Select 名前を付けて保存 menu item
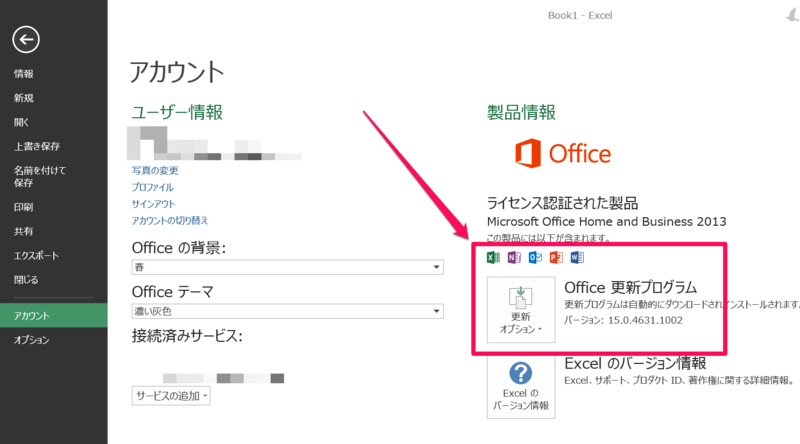The width and height of the screenshot is (800, 444). point(40,177)
